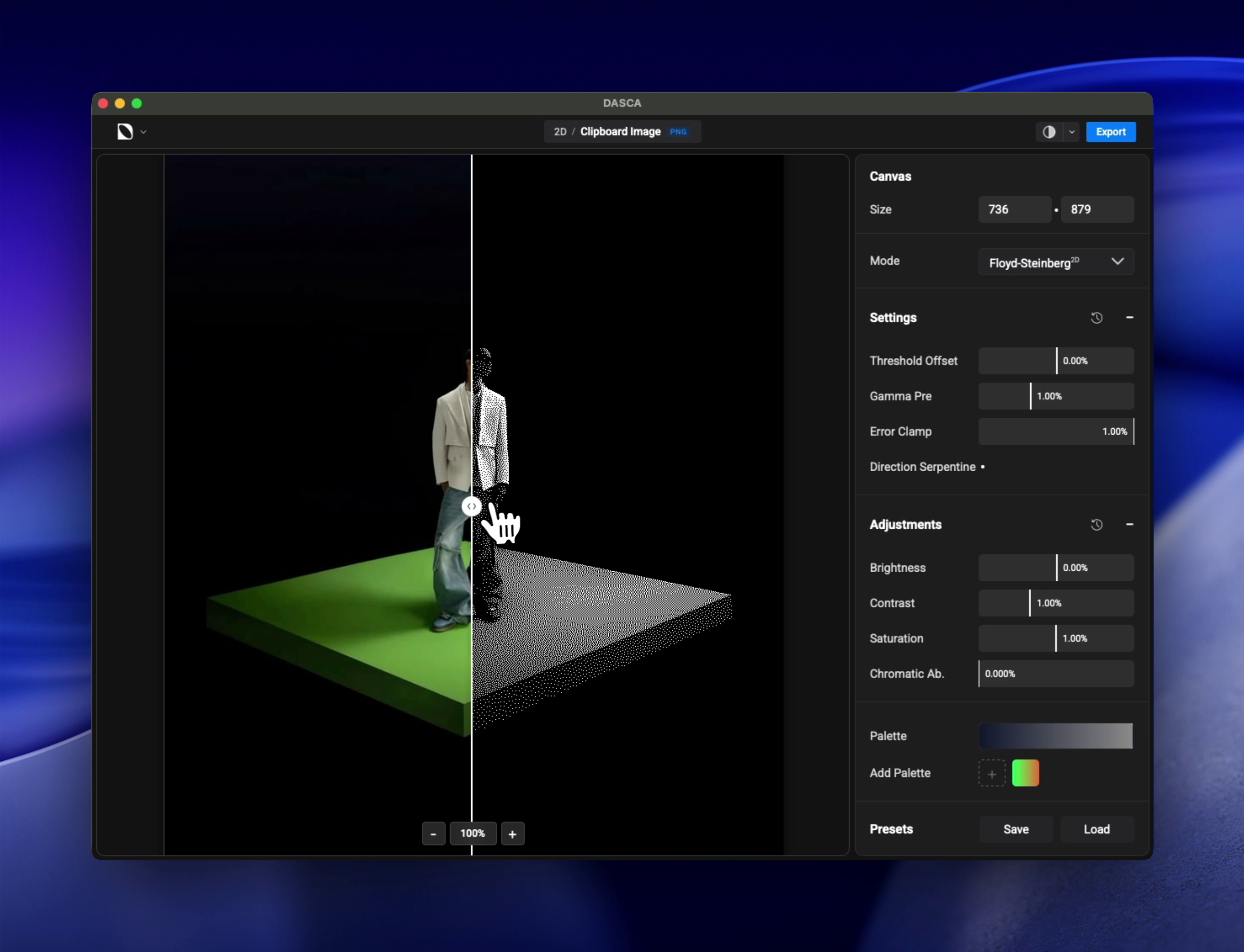Reset Adjustments with the history icon
Screen dimensions: 1244x952
(1096, 524)
